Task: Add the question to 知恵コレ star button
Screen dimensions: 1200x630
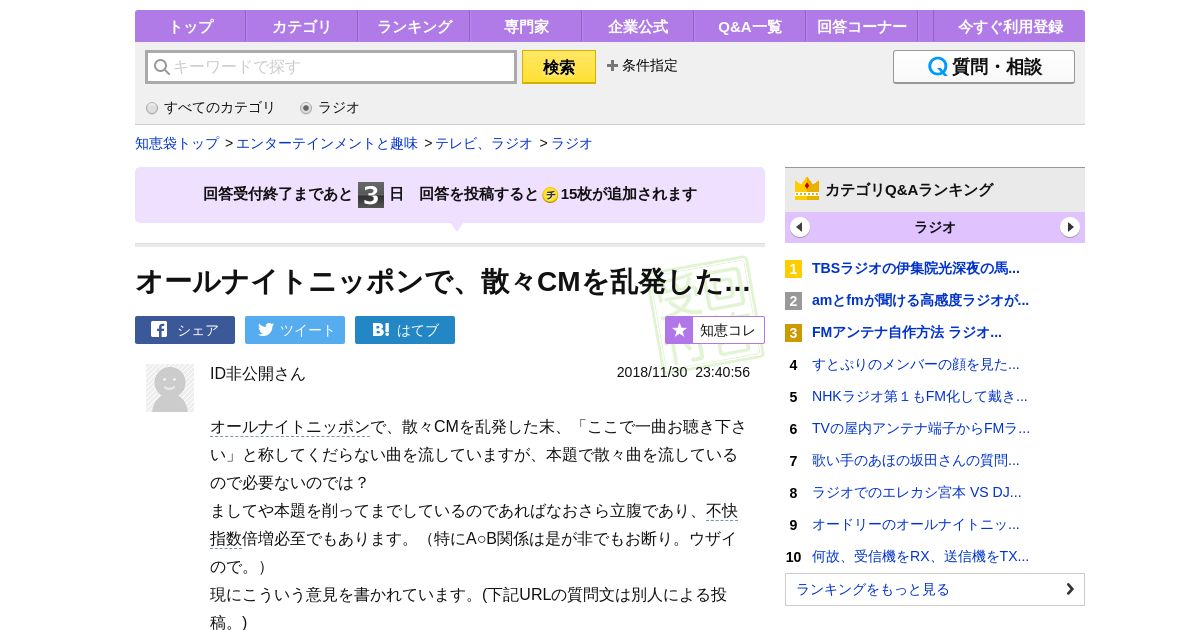Action: click(x=715, y=330)
